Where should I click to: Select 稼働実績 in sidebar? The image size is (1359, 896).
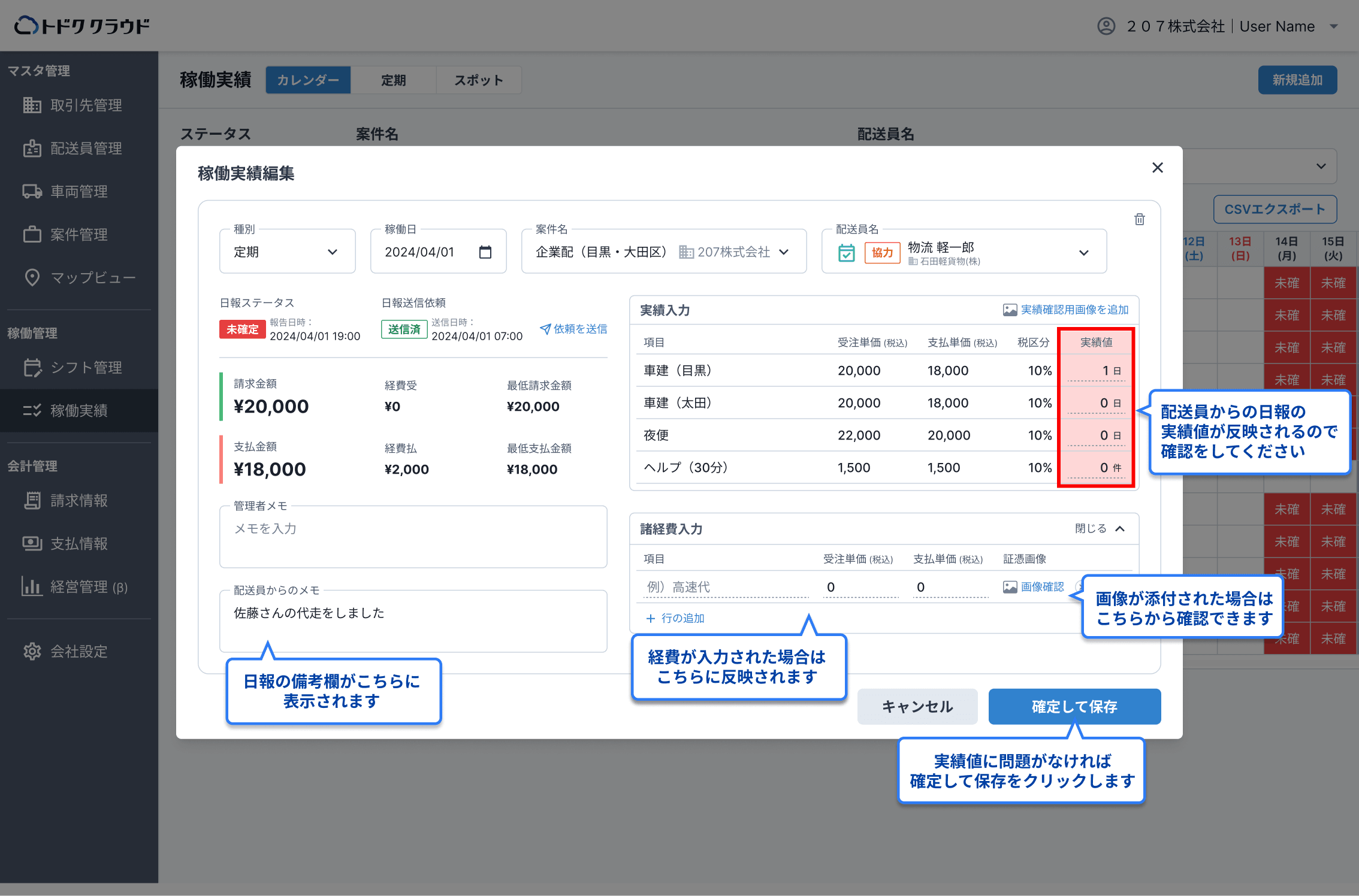79,411
